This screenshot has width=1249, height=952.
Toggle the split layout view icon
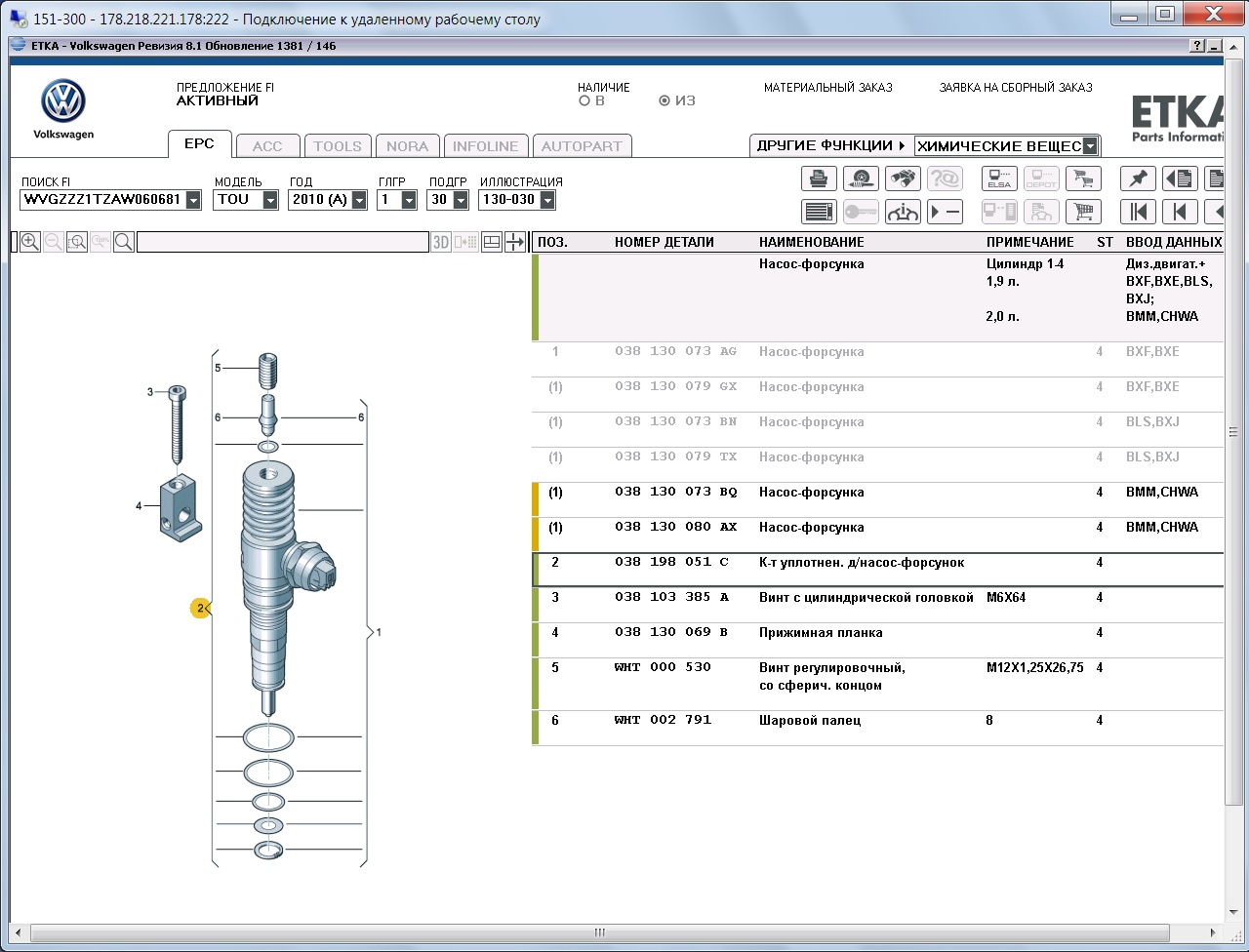pyautogui.click(x=493, y=242)
